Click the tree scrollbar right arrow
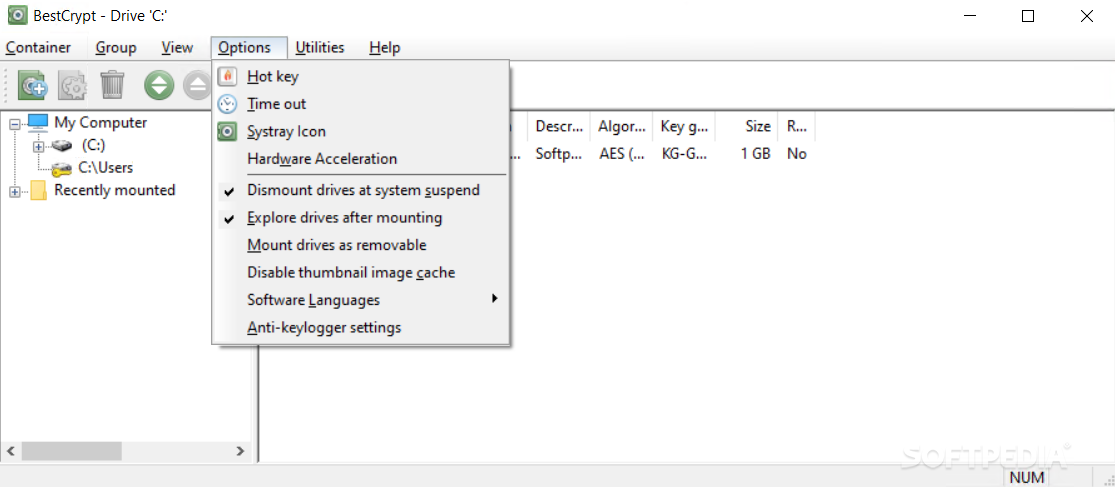The height and width of the screenshot is (487, 1115). tap(240, 451)
